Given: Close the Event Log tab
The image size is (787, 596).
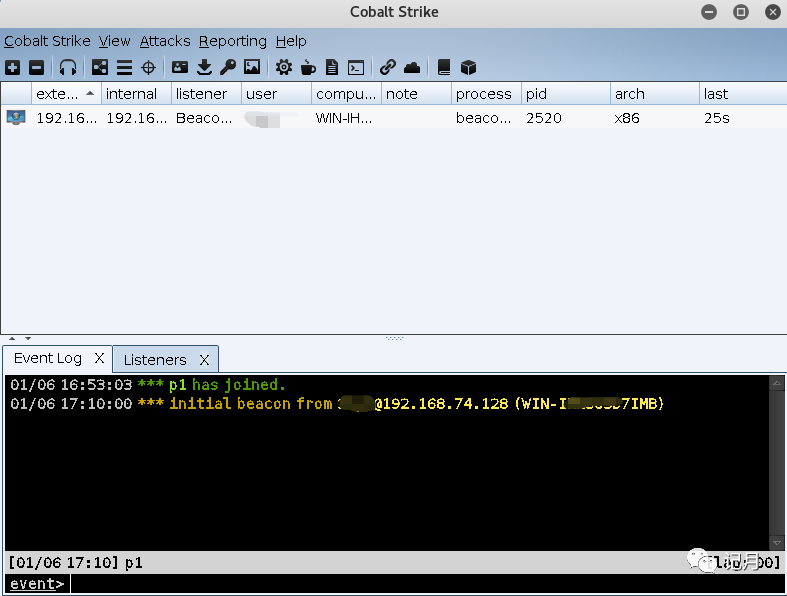Looking at the screenshot, I should click(99, 358).
